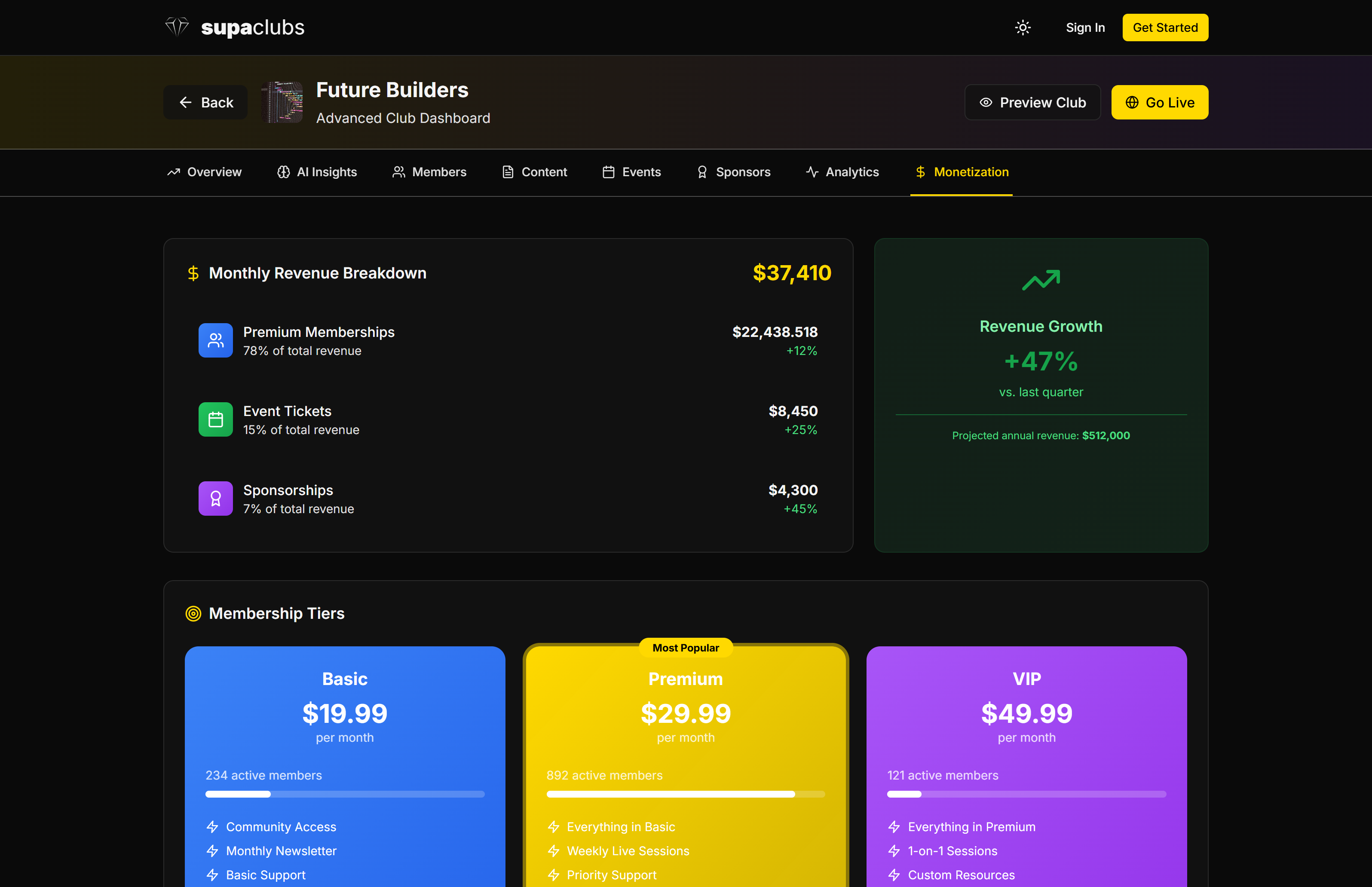Click the Membership Tiers target icon
1372x887 pixels.
tap(193, 613)
